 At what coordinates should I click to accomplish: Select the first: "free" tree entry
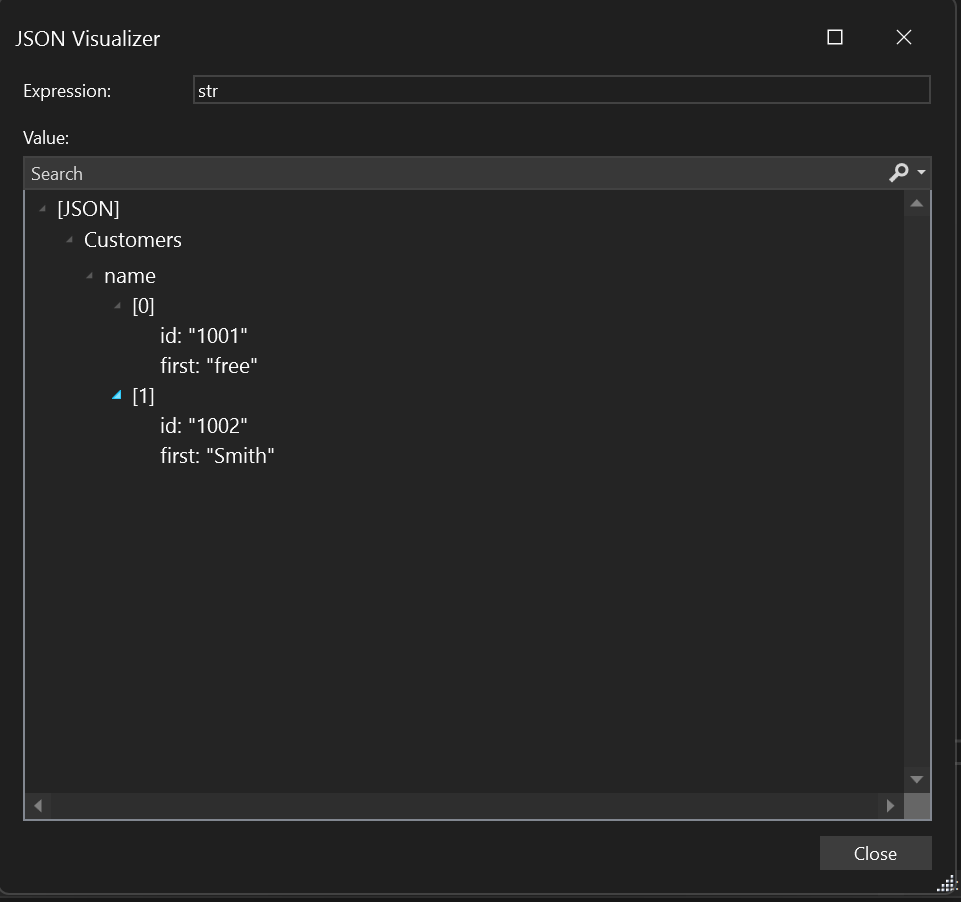[x=209, y=366]
